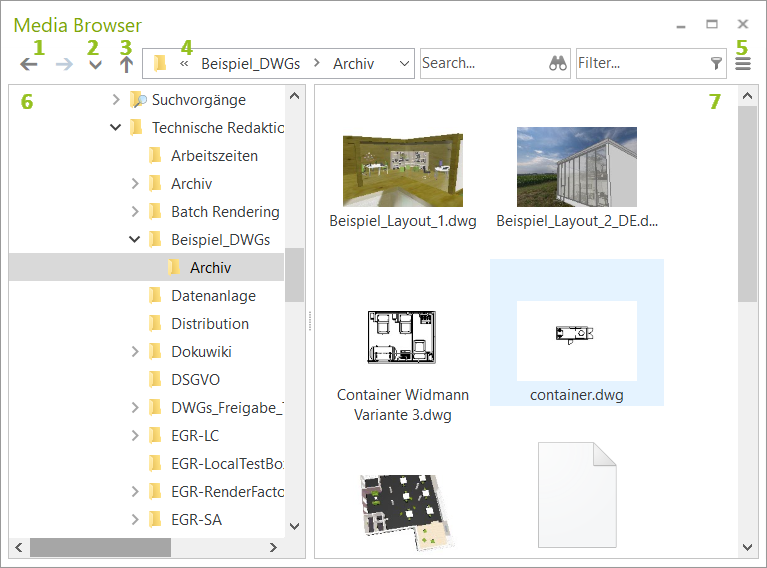Image resolution: width=767 pixels, height=568 pixels.
Task: Select the Technische Redaktion folder
Action: [x=218, y=128]
